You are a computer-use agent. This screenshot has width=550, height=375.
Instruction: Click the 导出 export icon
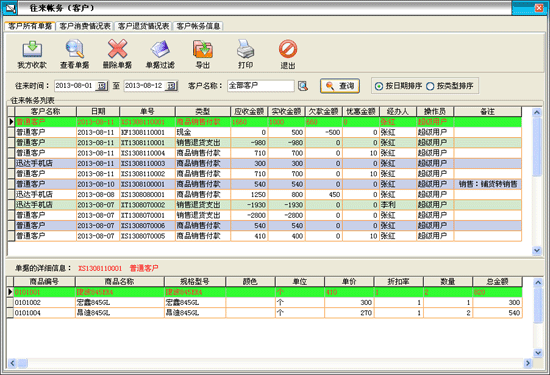[x=202, y=49]
